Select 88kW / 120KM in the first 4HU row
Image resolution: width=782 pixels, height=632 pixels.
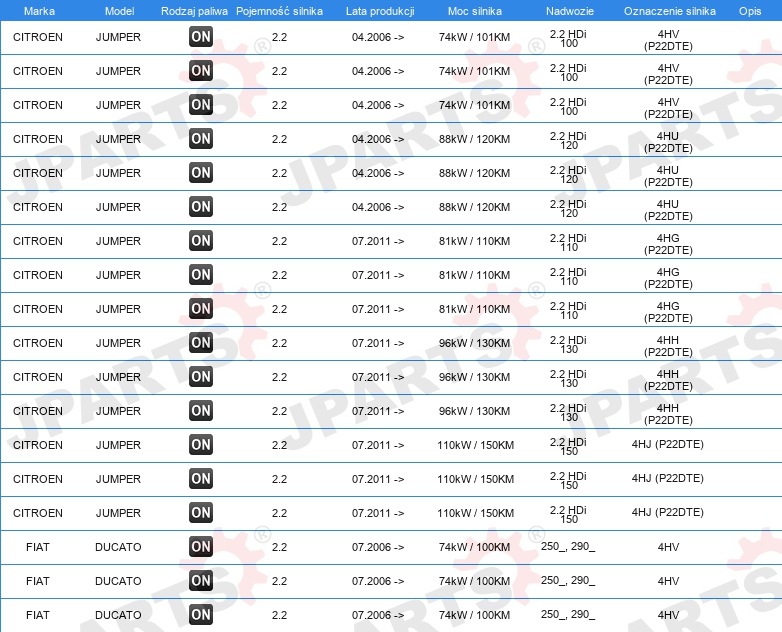coord(474,139)
